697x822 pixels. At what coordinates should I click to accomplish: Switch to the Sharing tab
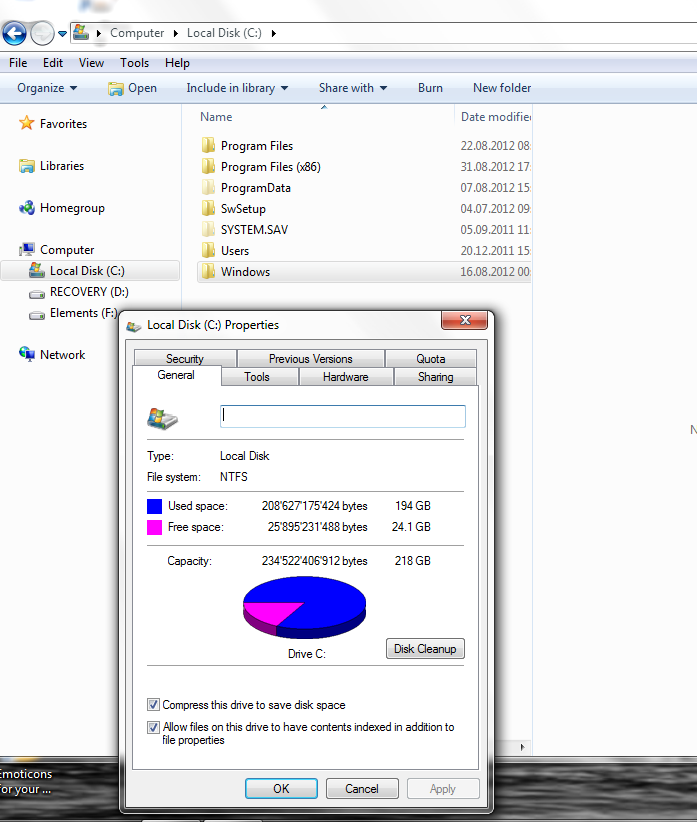click(435, 377)
